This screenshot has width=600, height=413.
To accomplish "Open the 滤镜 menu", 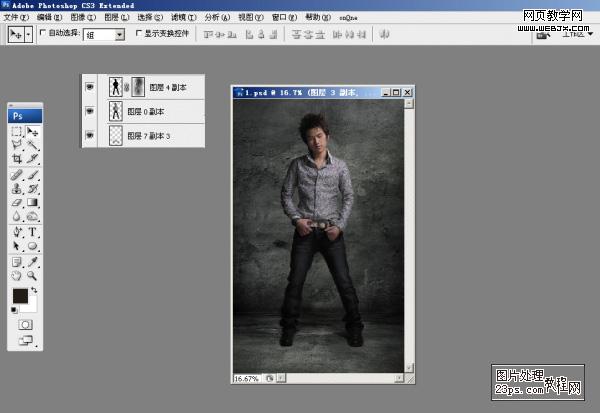I will [x=179, y=17].
